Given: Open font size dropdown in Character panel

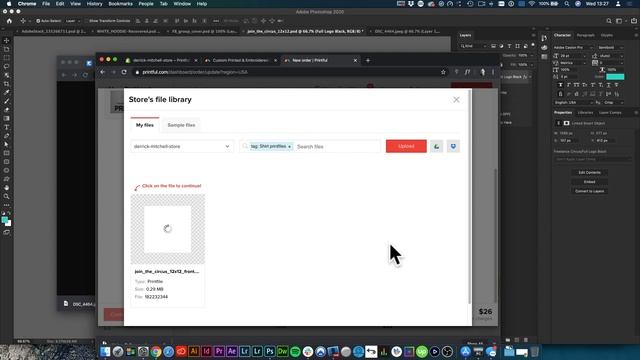Looking at the screenshot, I should click(x=573, y=56).
